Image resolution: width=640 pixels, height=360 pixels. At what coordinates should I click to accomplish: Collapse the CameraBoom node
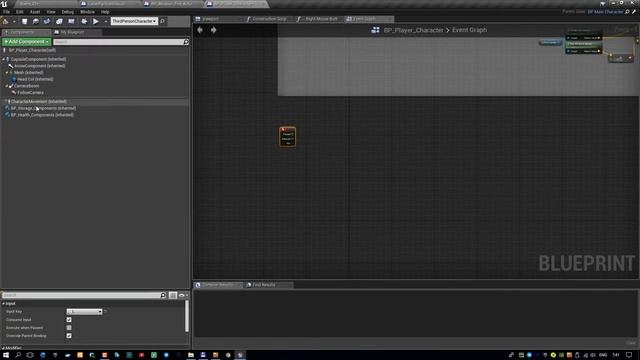(x=7, y=86)
